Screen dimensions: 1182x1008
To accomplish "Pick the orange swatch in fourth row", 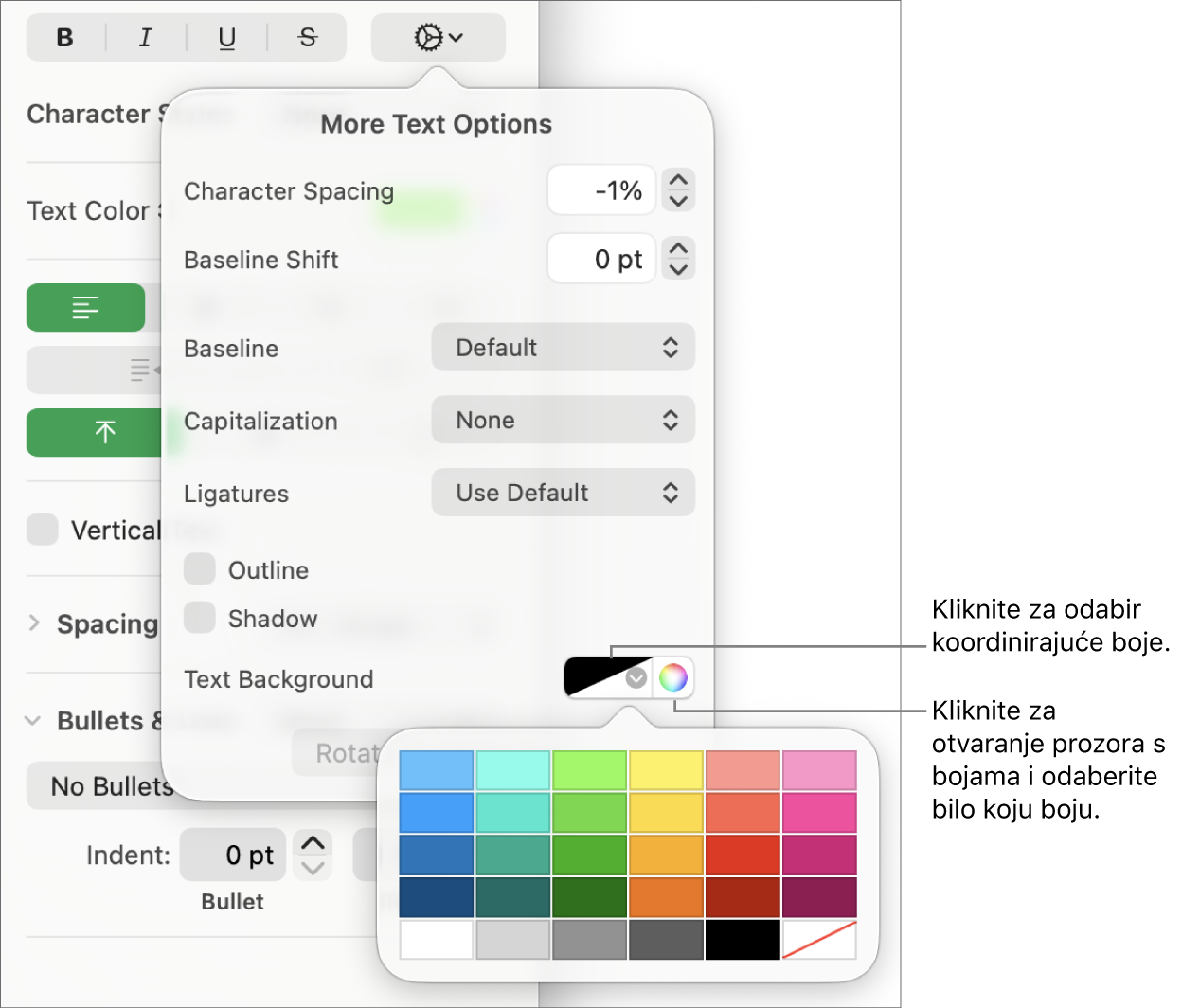I will pyautogui.click(x=667, y=897).
